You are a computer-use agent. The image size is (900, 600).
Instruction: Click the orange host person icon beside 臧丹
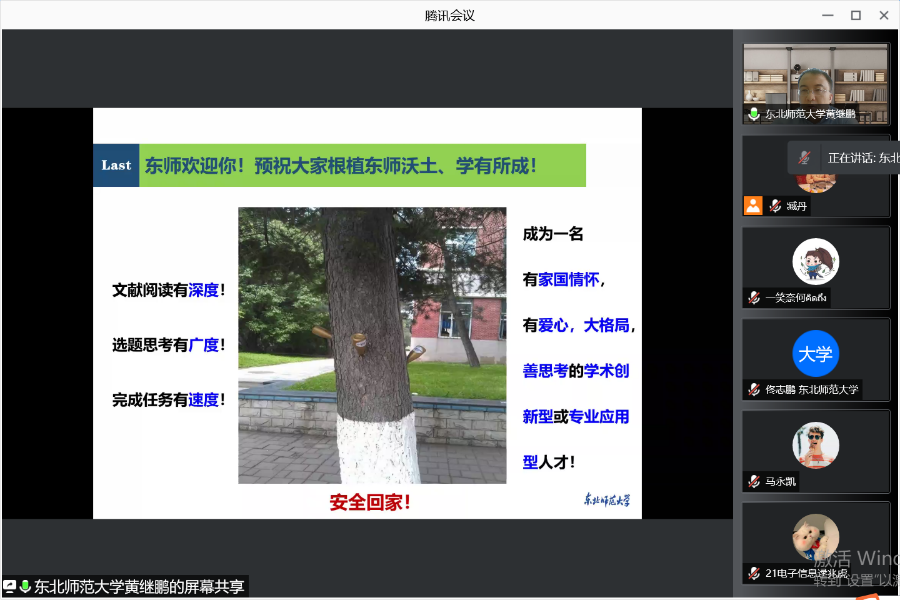point(753,206)
